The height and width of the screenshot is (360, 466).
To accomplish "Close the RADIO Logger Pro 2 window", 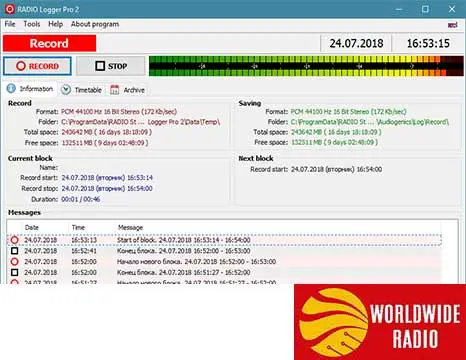I will point(452,9).
